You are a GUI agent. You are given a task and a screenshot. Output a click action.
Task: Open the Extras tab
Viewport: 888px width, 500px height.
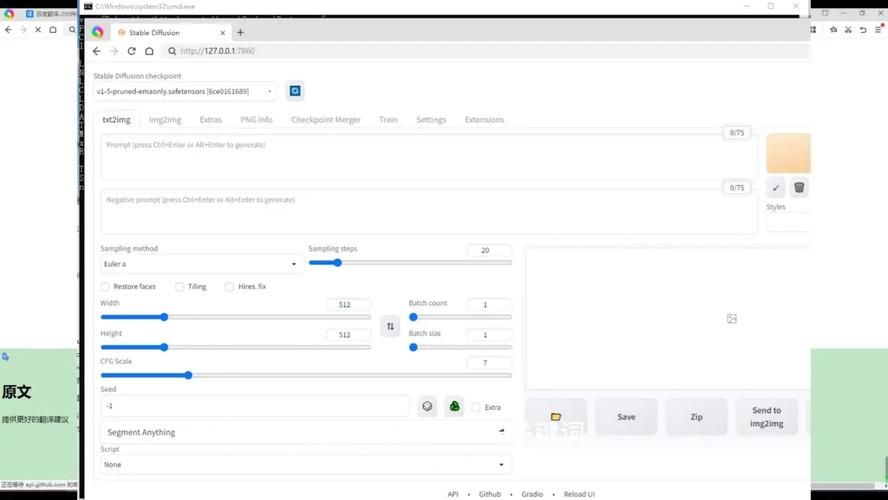pos(211,120)
